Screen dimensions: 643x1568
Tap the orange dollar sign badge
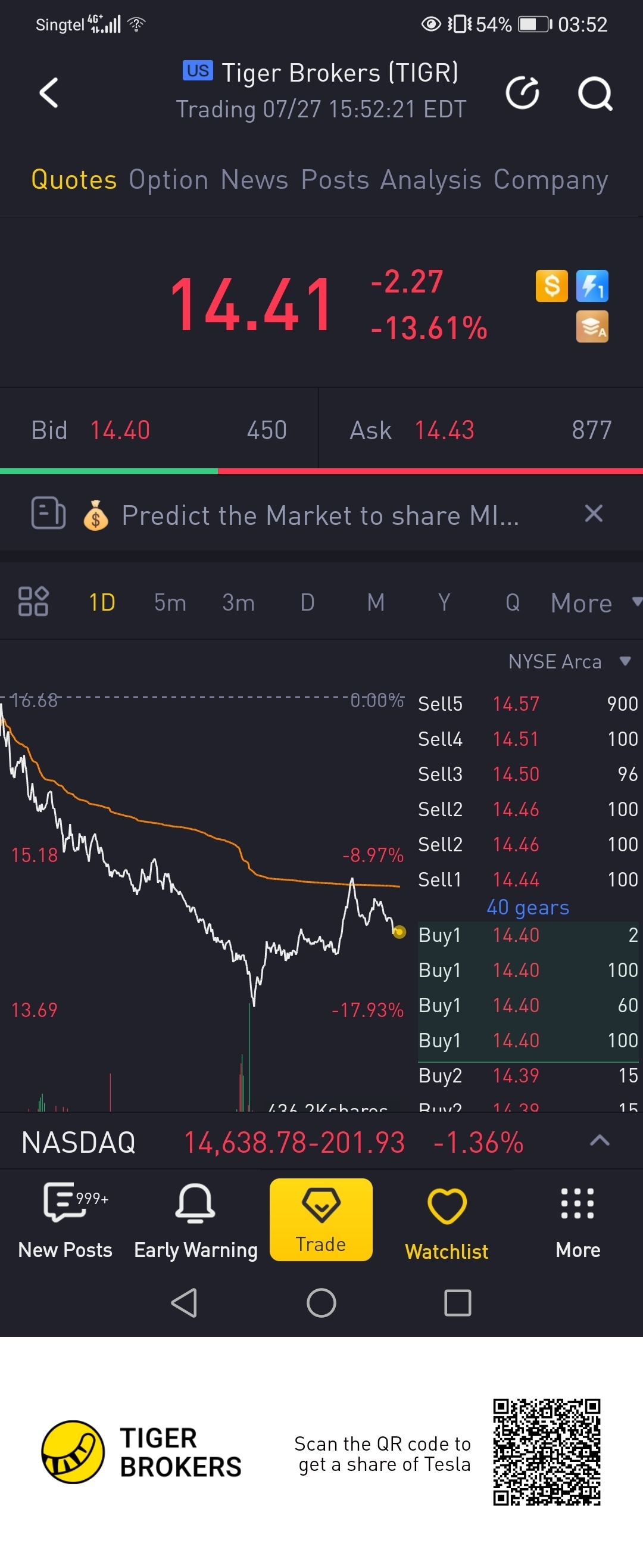tap(551, 286)
